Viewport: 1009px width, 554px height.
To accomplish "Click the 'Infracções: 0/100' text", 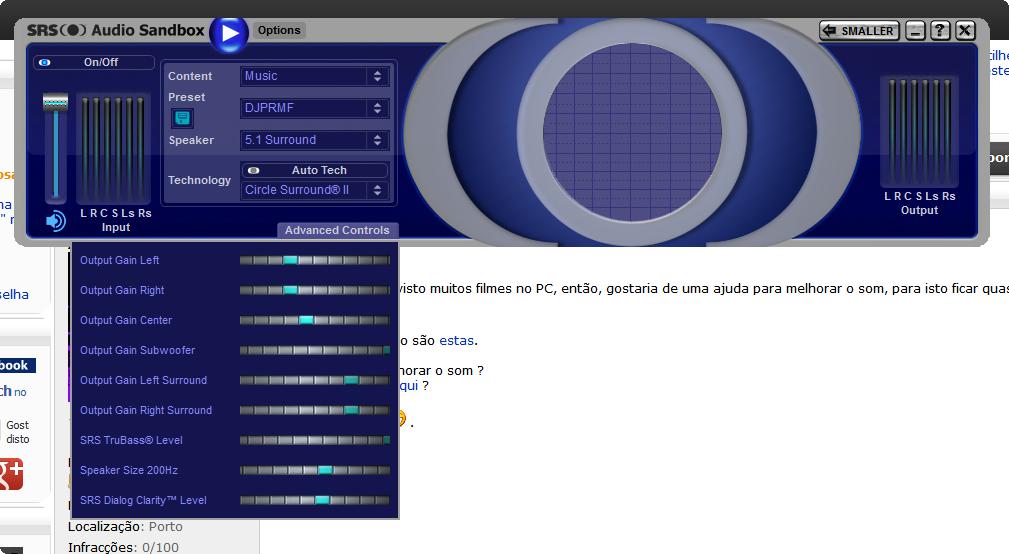I will click(123, 547).
